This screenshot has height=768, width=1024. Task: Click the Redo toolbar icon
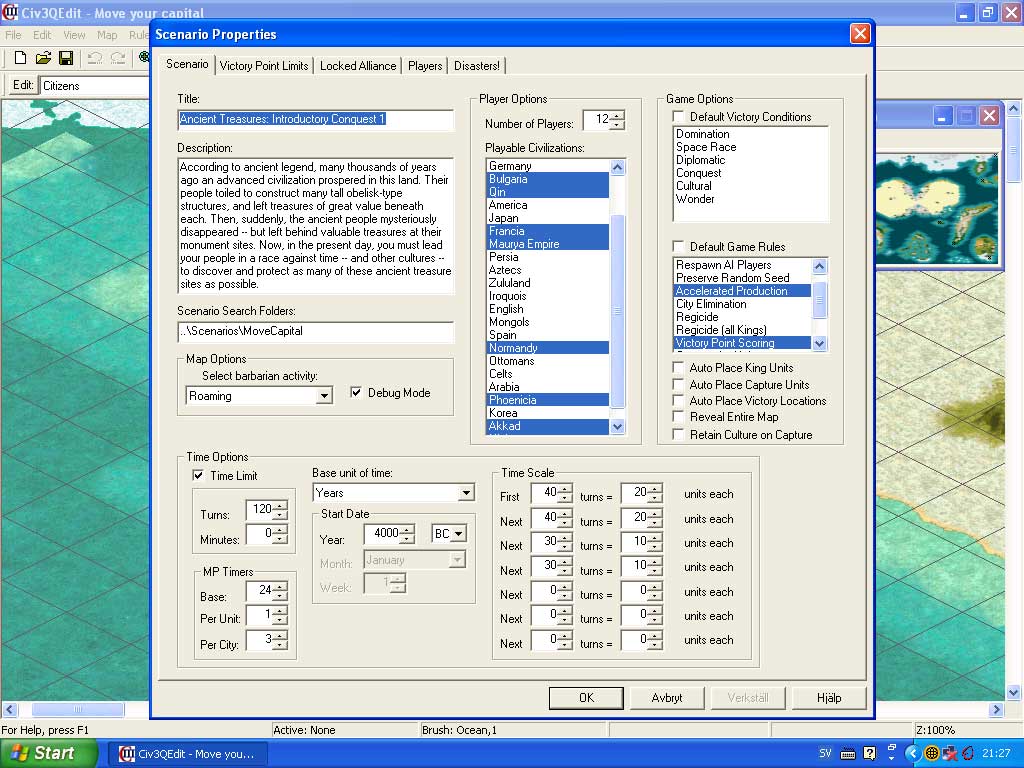118,58
